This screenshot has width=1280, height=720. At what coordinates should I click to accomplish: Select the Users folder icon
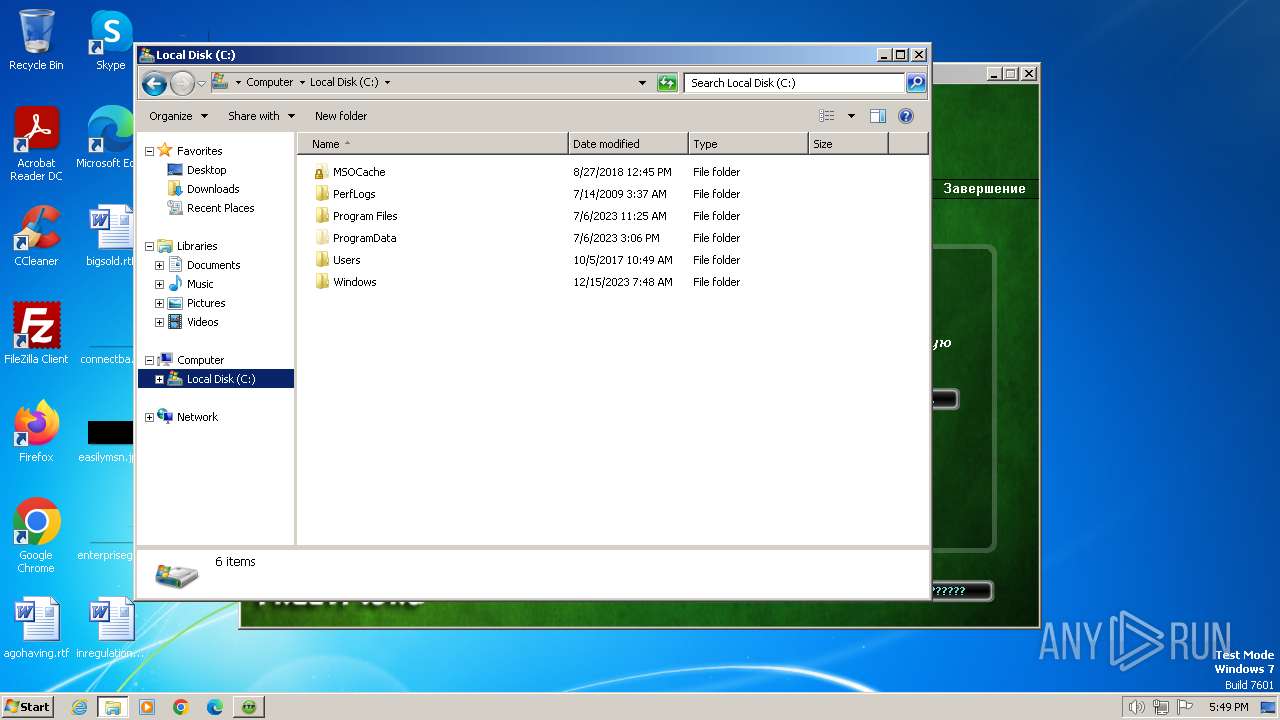pyautogui.click(x=321, y=260)
